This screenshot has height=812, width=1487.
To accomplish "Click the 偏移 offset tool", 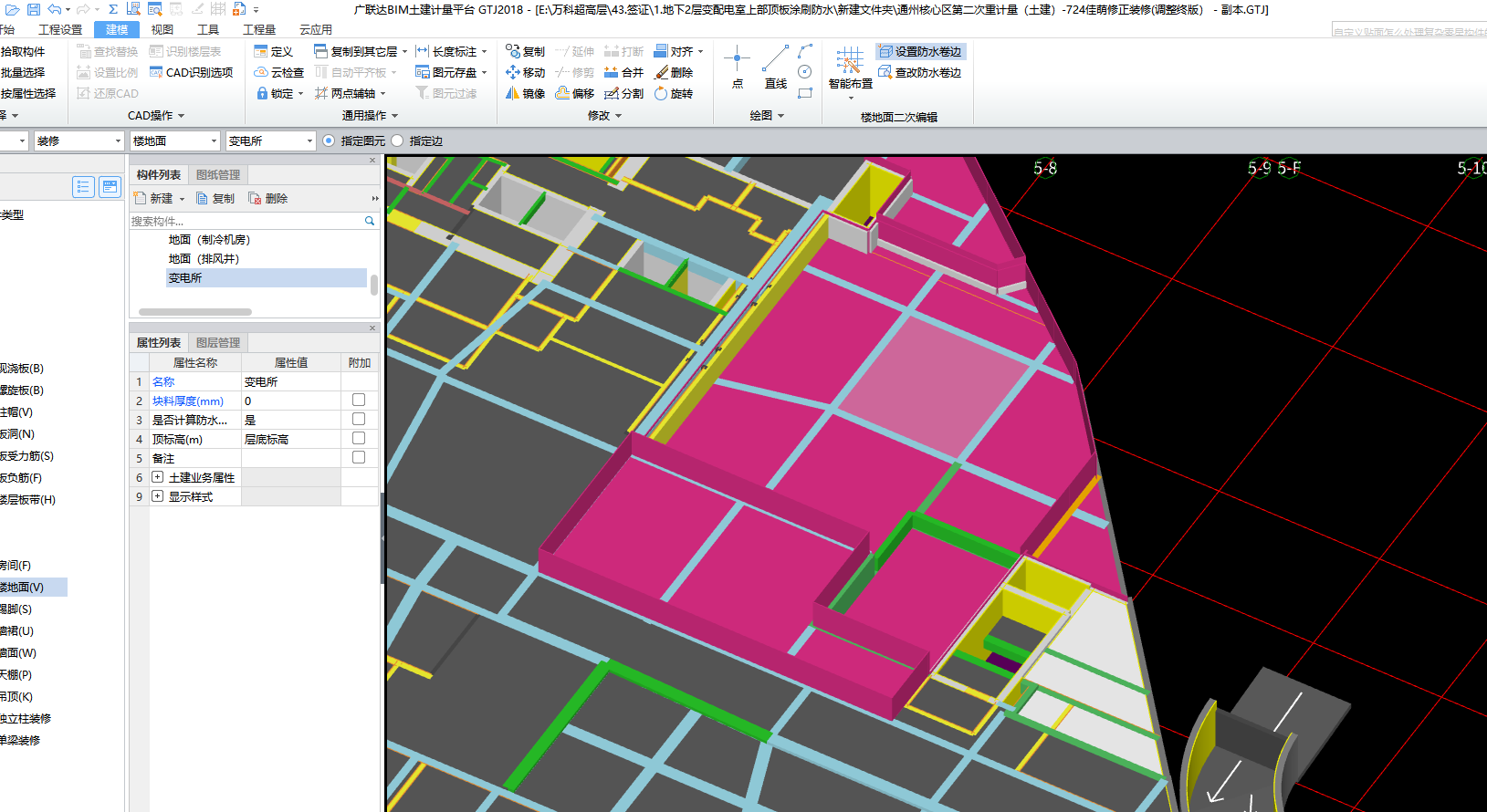I will point(575,93).
